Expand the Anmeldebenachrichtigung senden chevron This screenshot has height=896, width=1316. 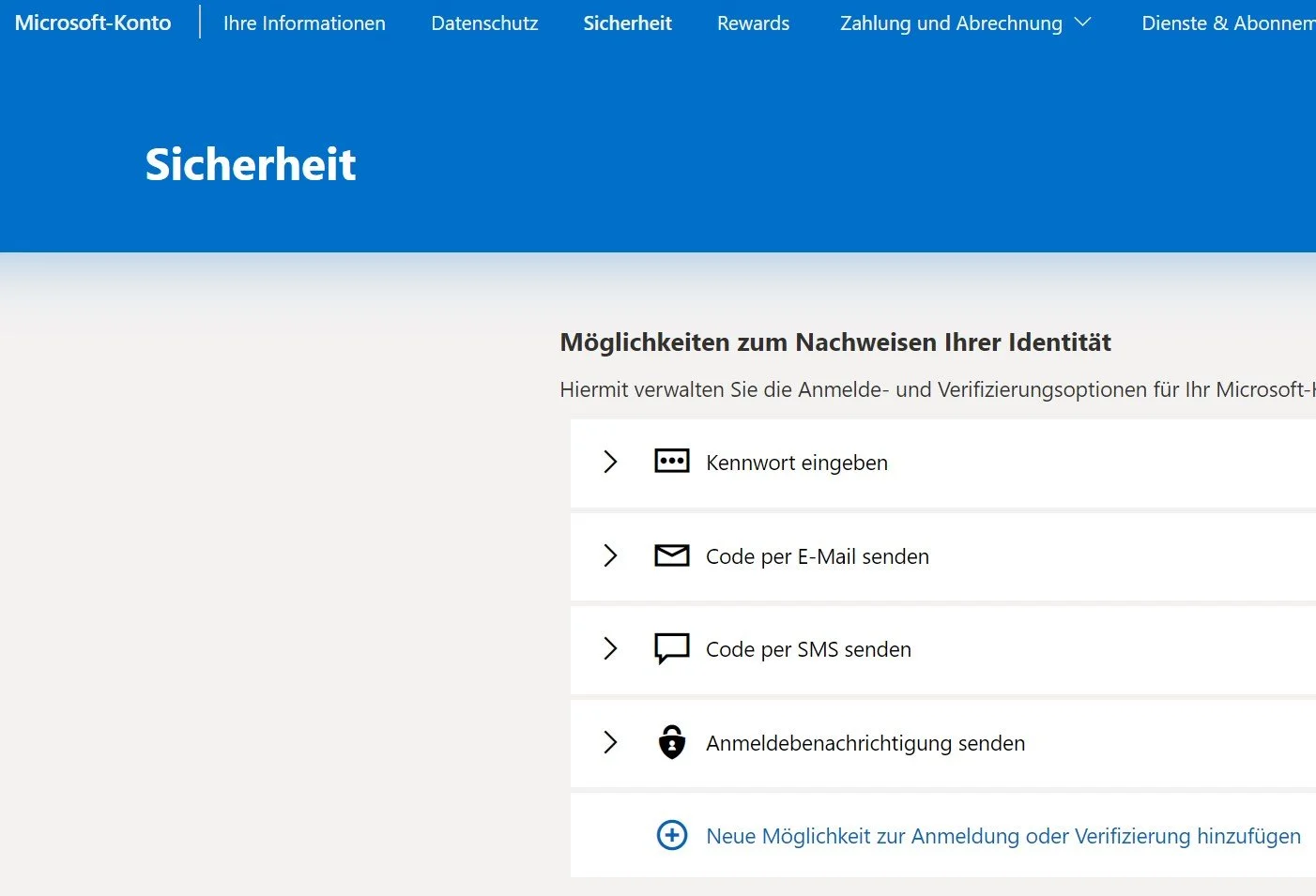pos(610,742)
